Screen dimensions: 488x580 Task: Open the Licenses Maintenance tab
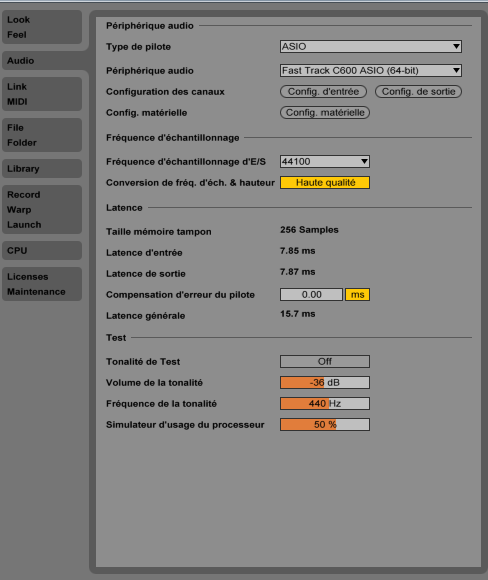pyautogui.click(x=42, y=284)
